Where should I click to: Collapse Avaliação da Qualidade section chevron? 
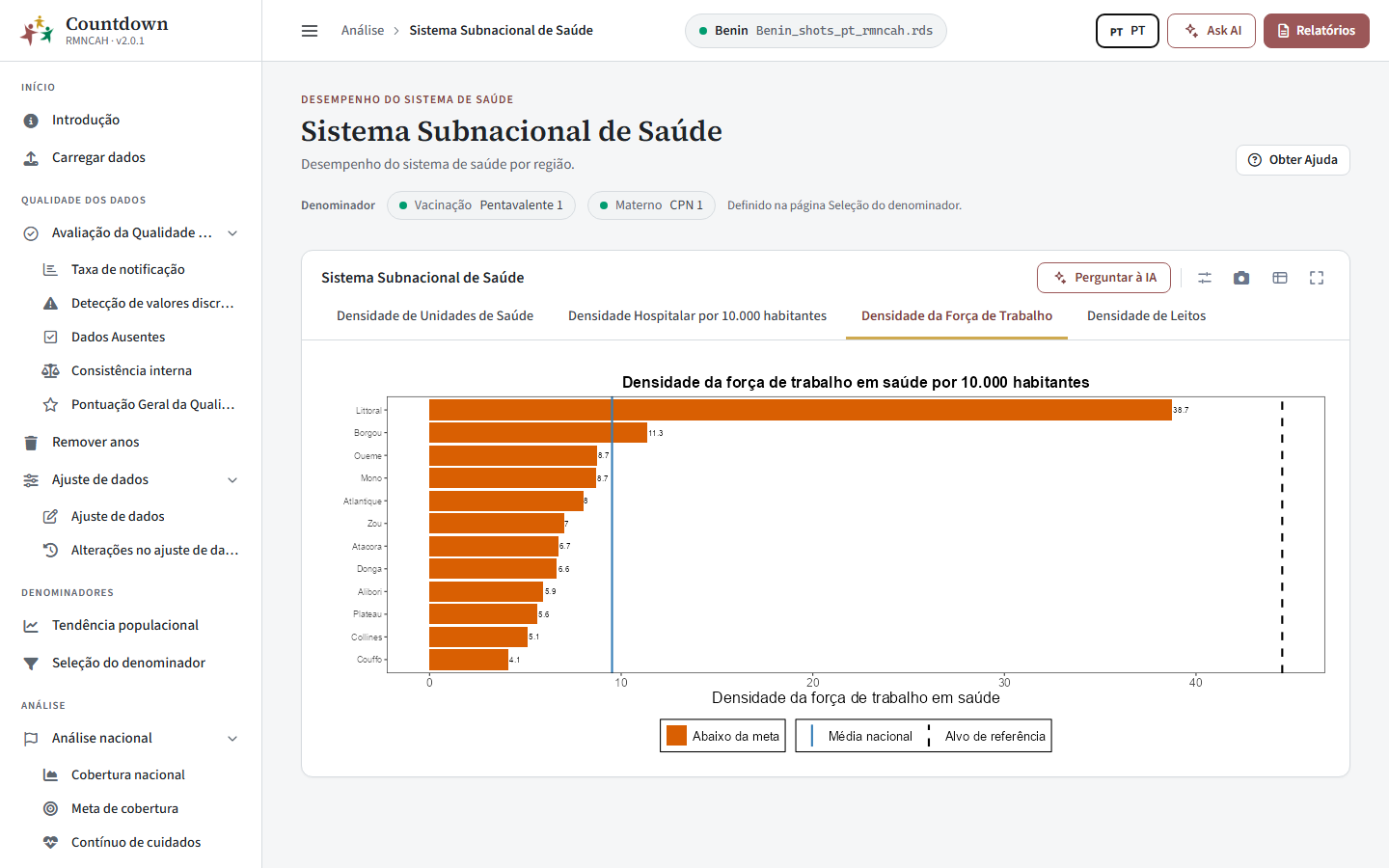coord(232,233)
